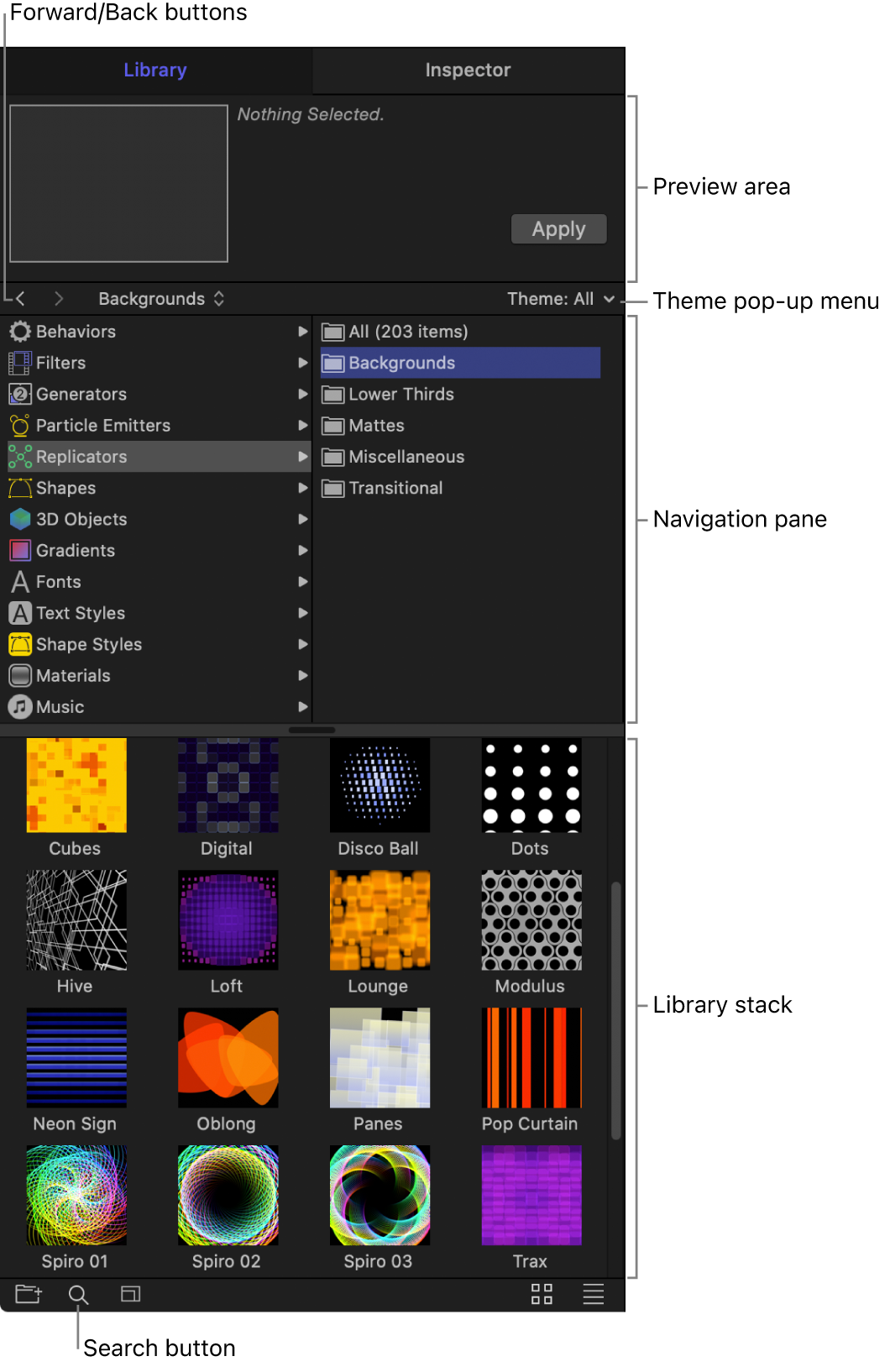This screenshot has height=1372, width=890.
Task: Click the preview window toggle icon
Action: pos(130,1294)
